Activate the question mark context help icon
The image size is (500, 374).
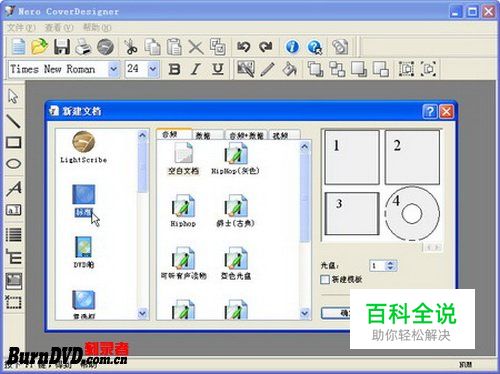coord(315,47)
